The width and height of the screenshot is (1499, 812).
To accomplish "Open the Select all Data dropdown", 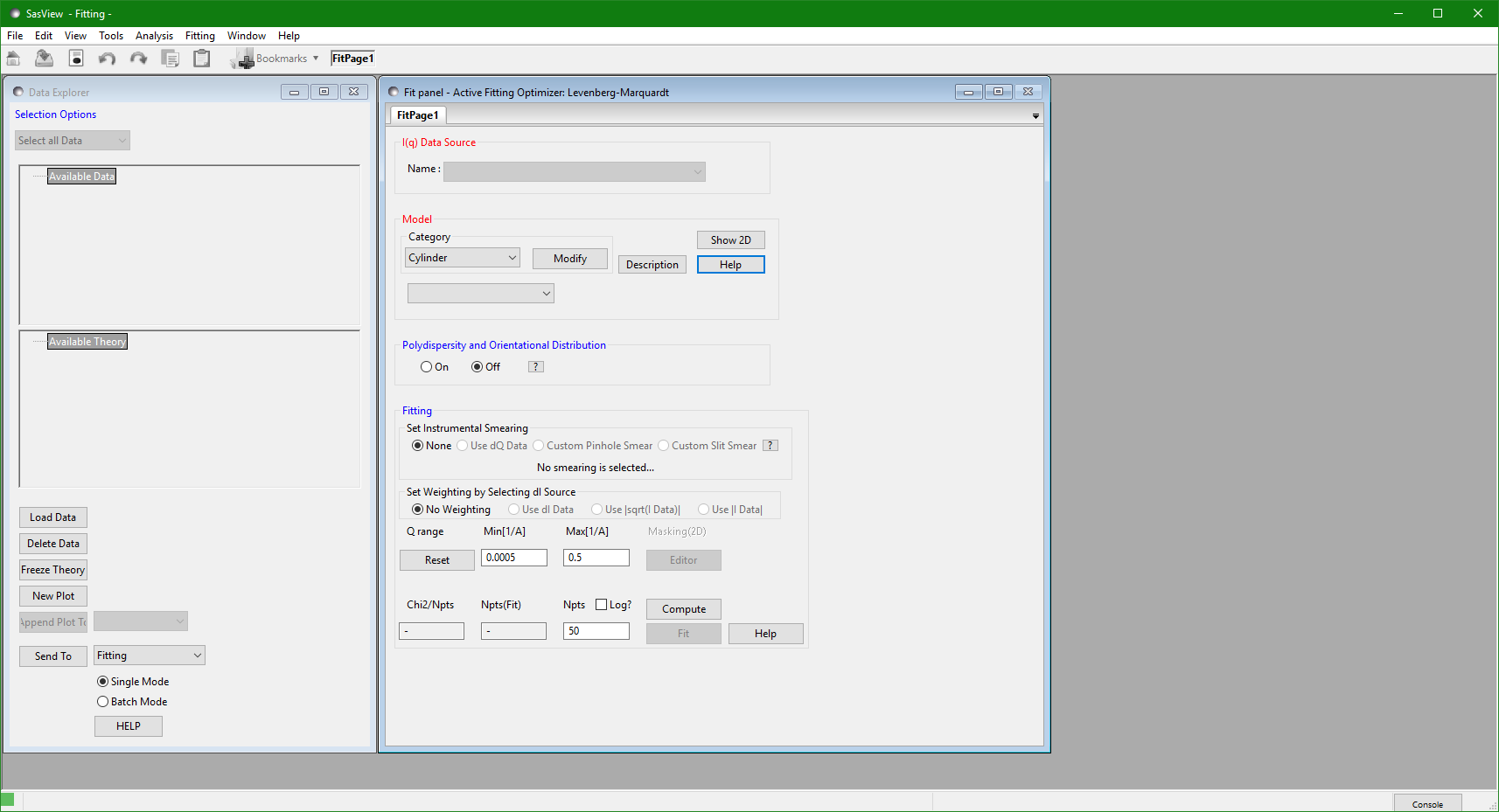I will pyautogui.click(x=73, y=141).
